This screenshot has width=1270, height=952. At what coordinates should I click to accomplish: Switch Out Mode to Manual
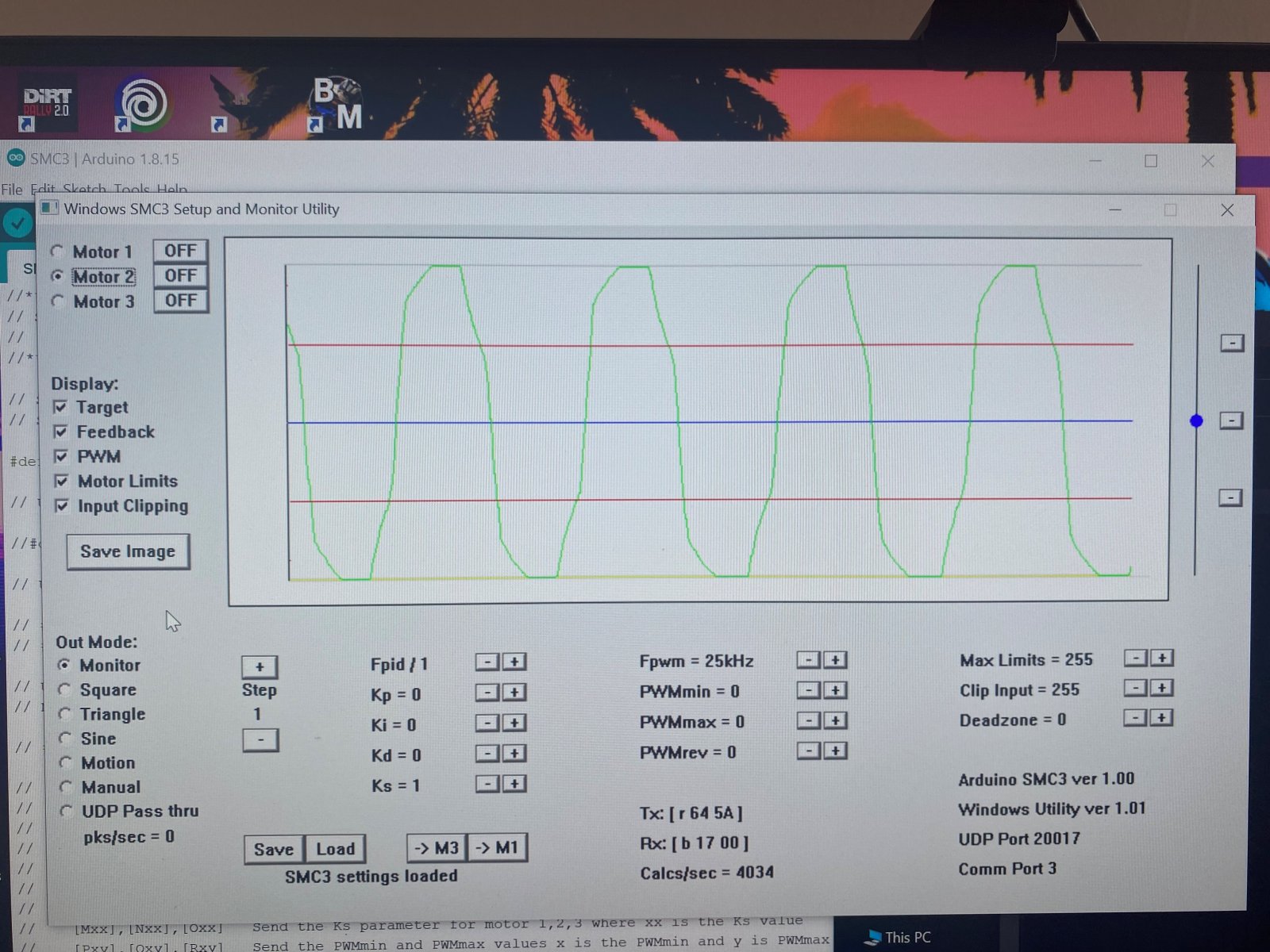pyautogui.click(x=67, y=787)
